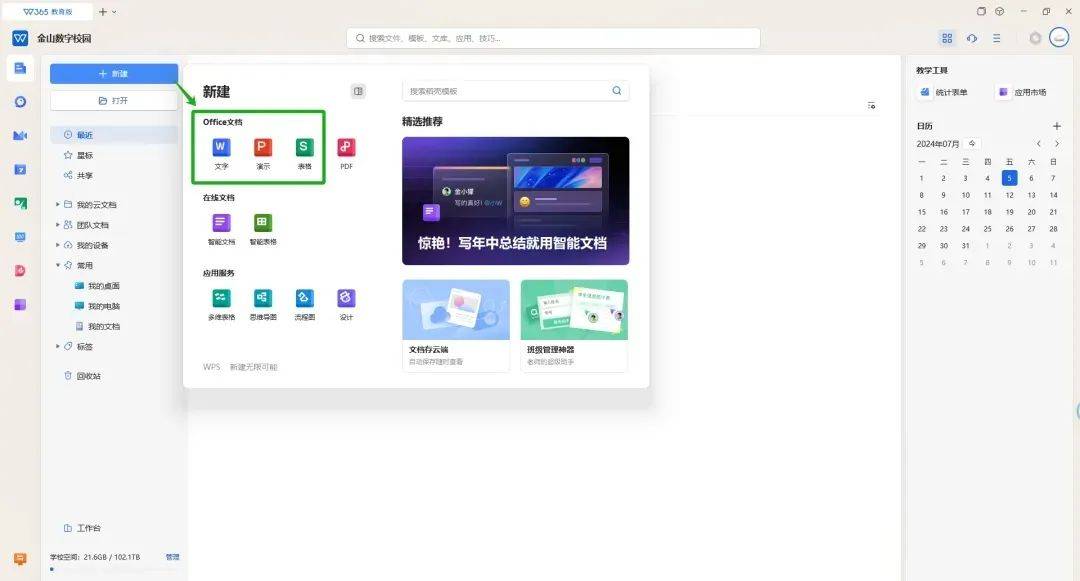Open the 文档存云端 card
1080x581 pixels.
[x=456, y=326]
